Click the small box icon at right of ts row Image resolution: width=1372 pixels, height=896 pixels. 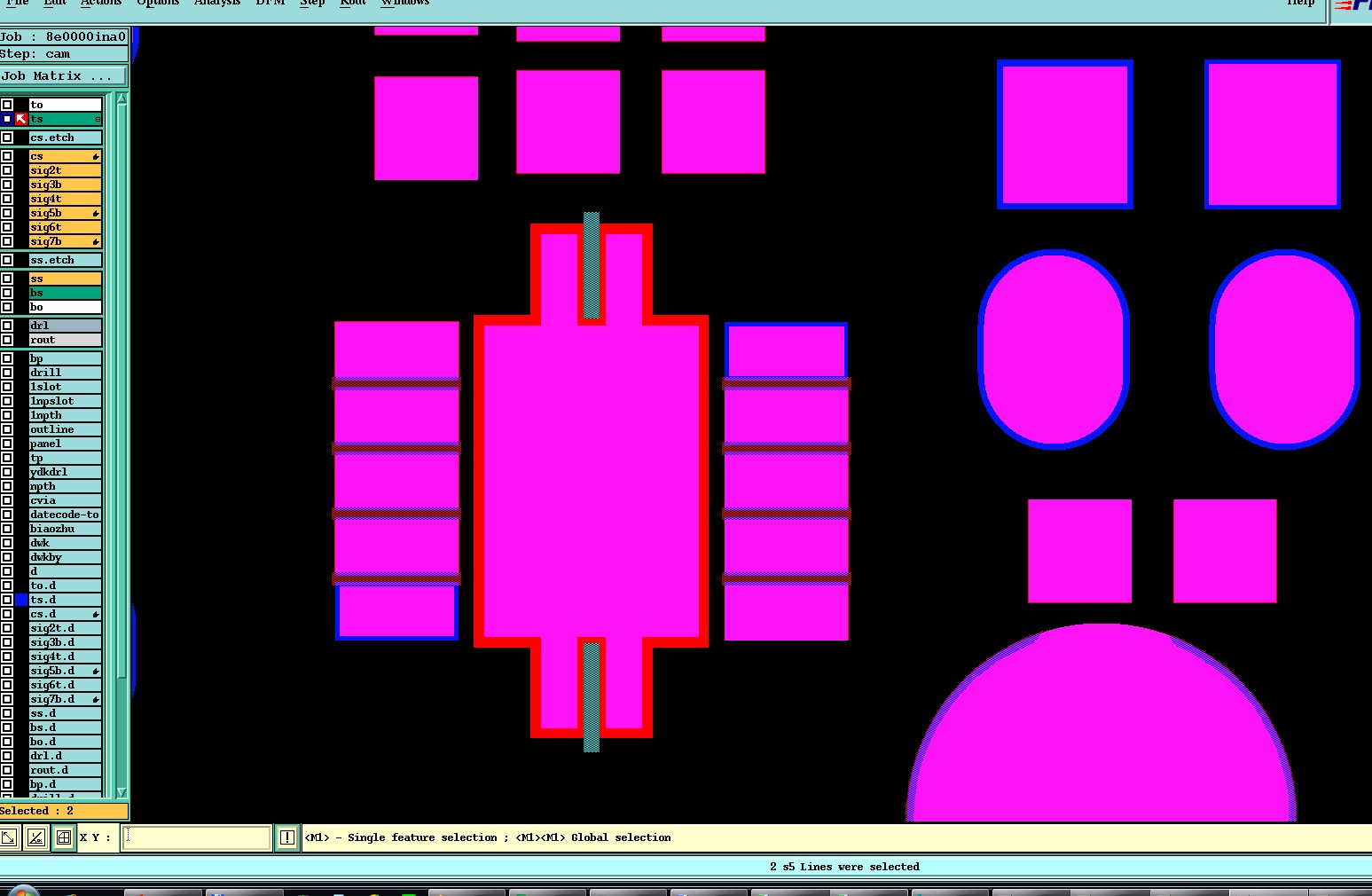[x=98, y=119]
